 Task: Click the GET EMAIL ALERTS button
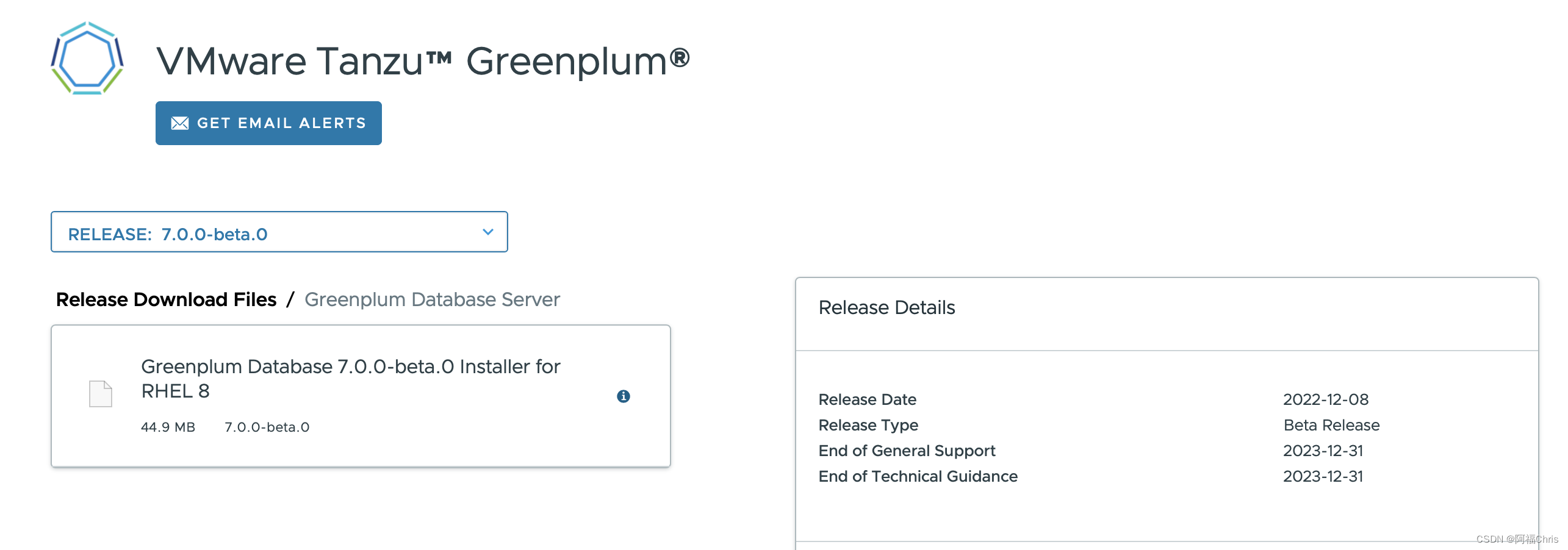tap(268, 123)
